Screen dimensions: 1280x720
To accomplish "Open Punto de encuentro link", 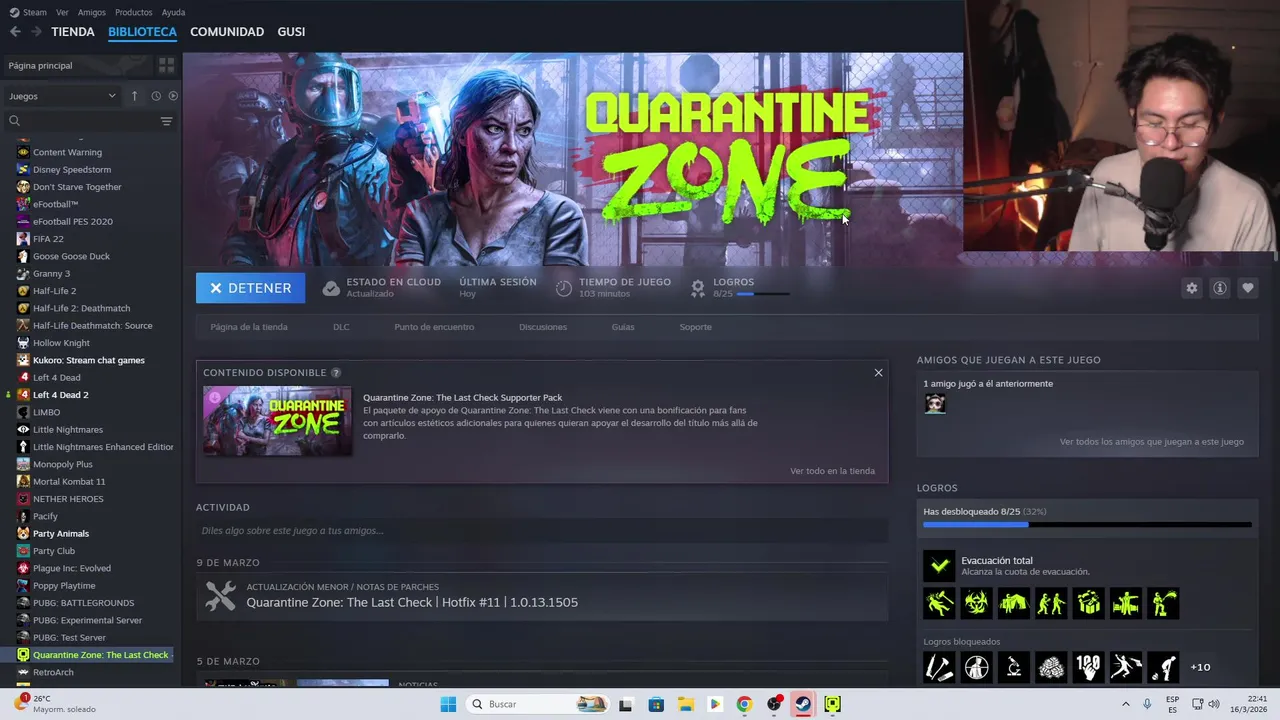I will [x=434, y=327].
